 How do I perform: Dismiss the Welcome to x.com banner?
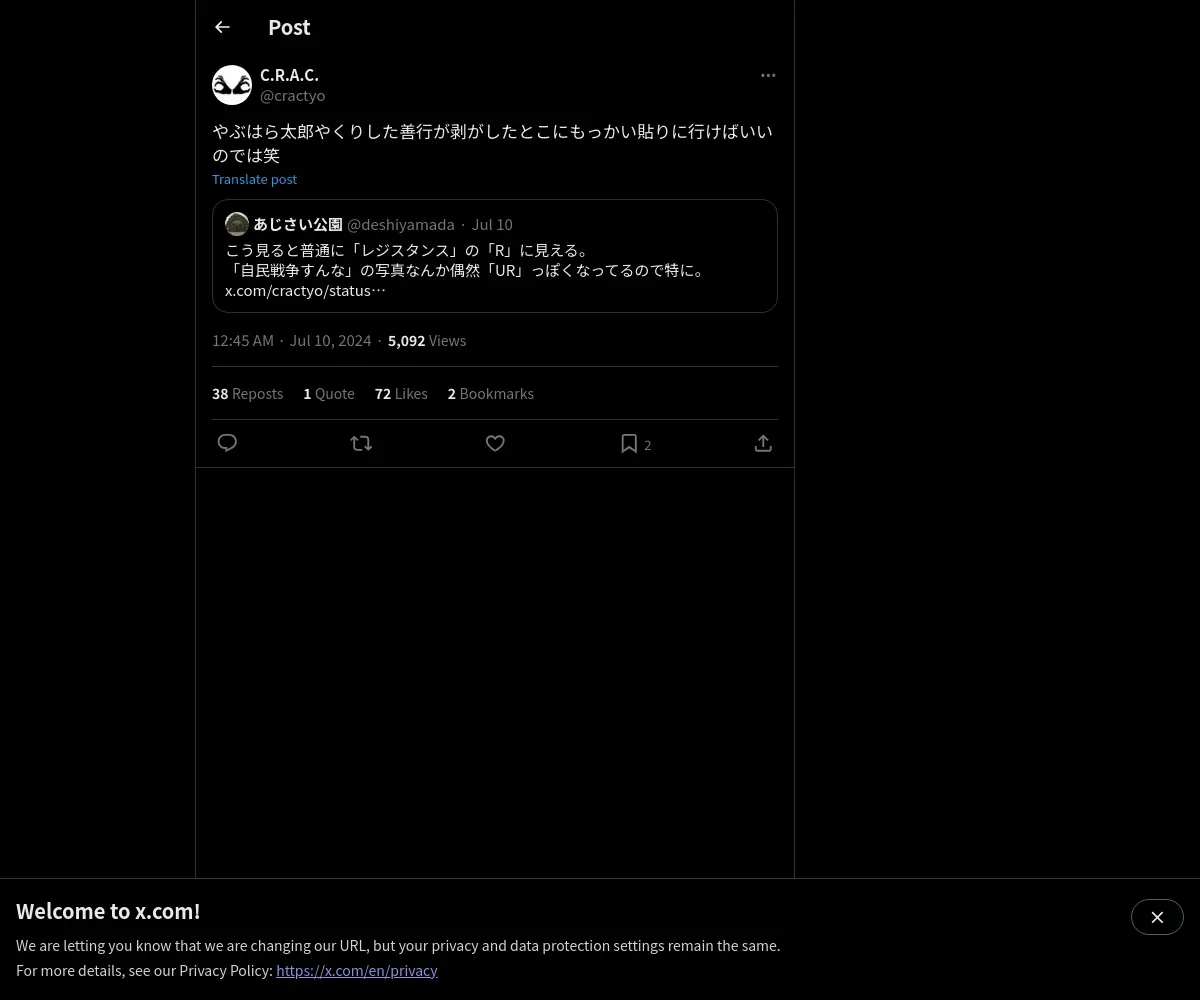pos(1157,917)
